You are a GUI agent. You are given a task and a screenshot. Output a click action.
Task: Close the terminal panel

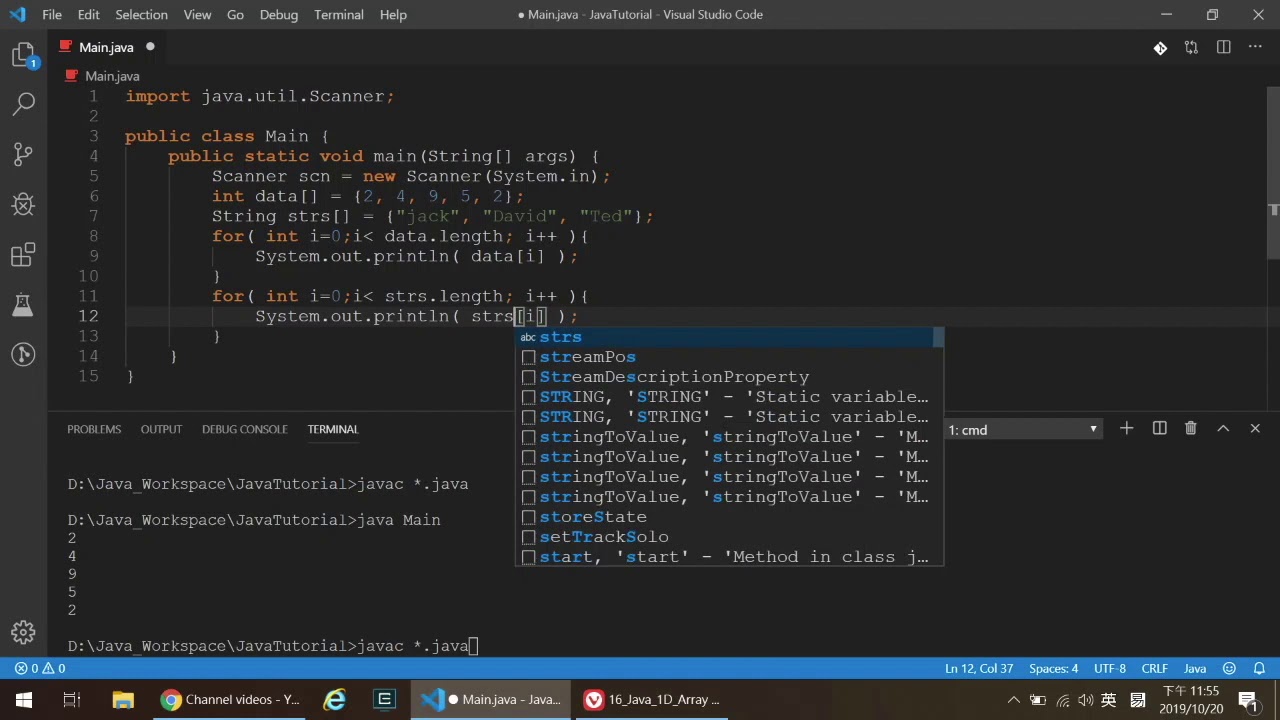(x=1255, y=428)
